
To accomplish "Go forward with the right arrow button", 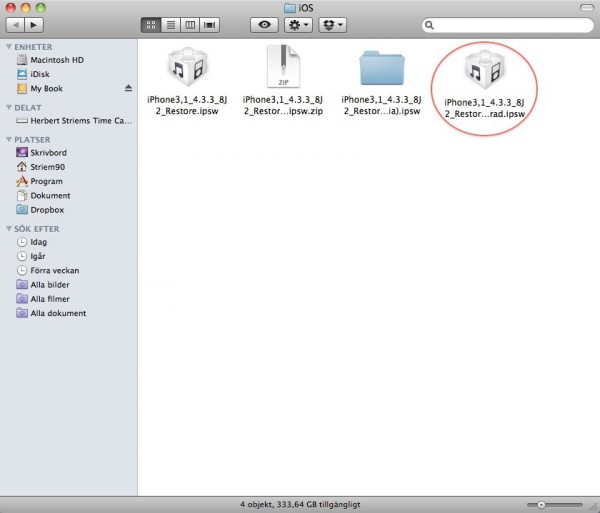I will (x=34, y=25).
